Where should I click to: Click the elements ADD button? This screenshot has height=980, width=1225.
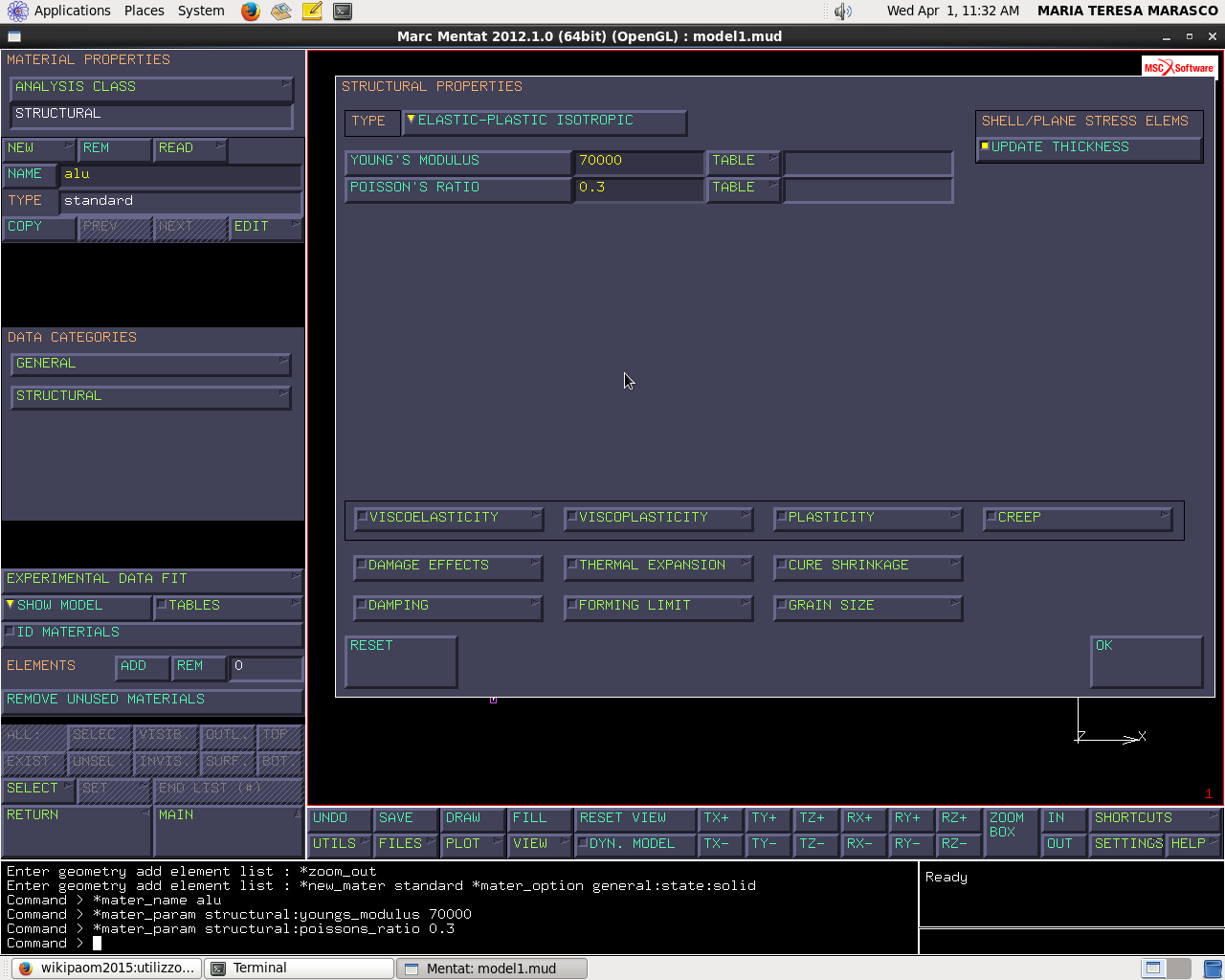point(143,667)
